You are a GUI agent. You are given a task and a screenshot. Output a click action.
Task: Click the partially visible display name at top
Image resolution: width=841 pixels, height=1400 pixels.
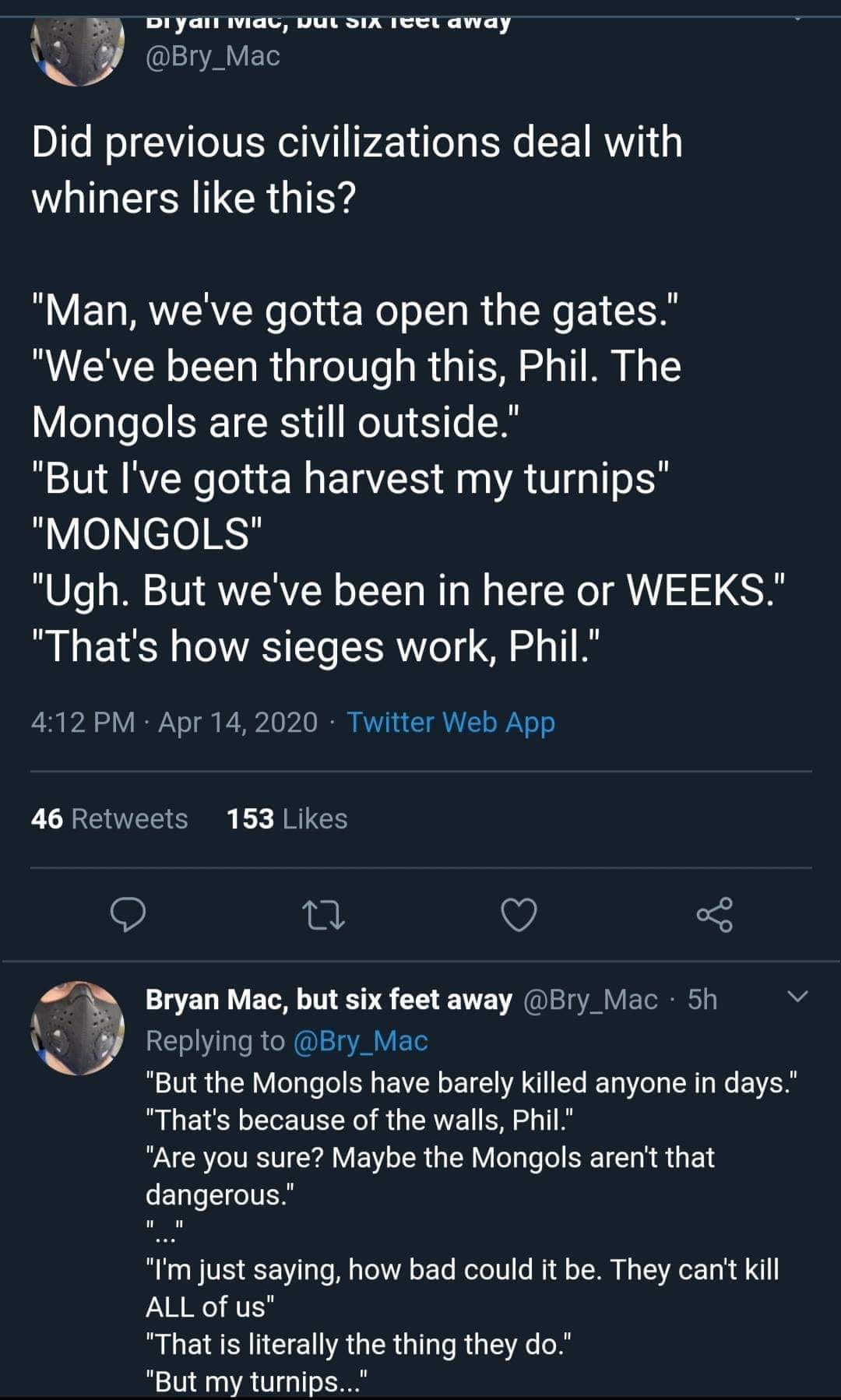tap(329, 22)
